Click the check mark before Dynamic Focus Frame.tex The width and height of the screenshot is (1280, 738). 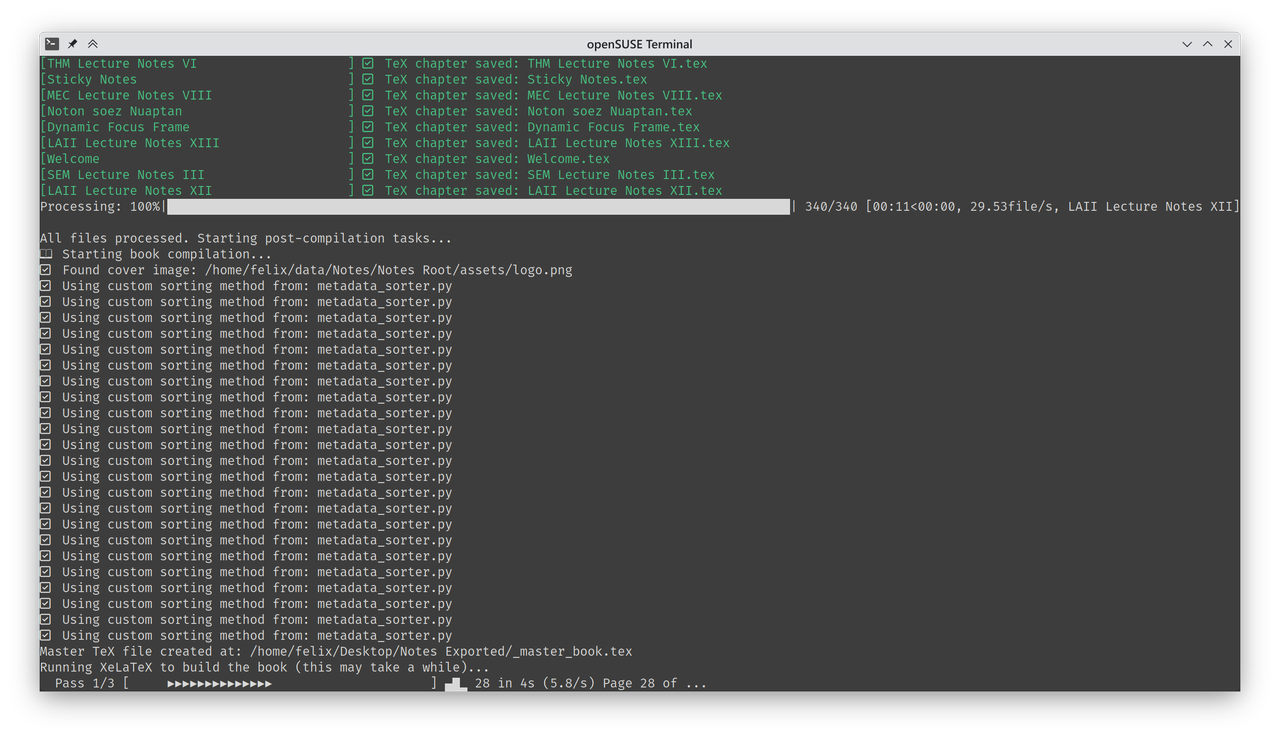[x=368, y=127]
